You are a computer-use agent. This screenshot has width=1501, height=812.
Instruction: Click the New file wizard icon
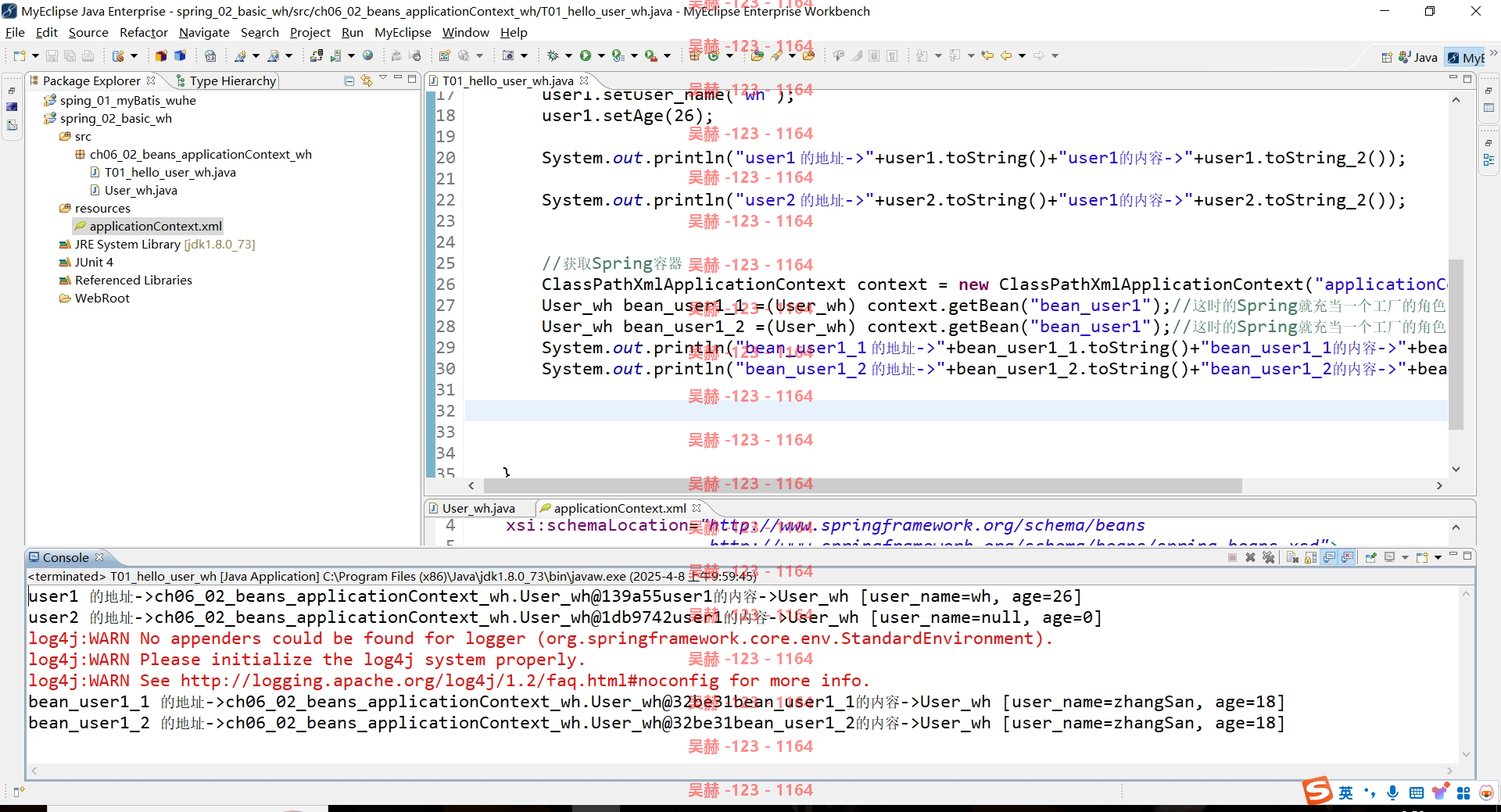coord(20,55)
